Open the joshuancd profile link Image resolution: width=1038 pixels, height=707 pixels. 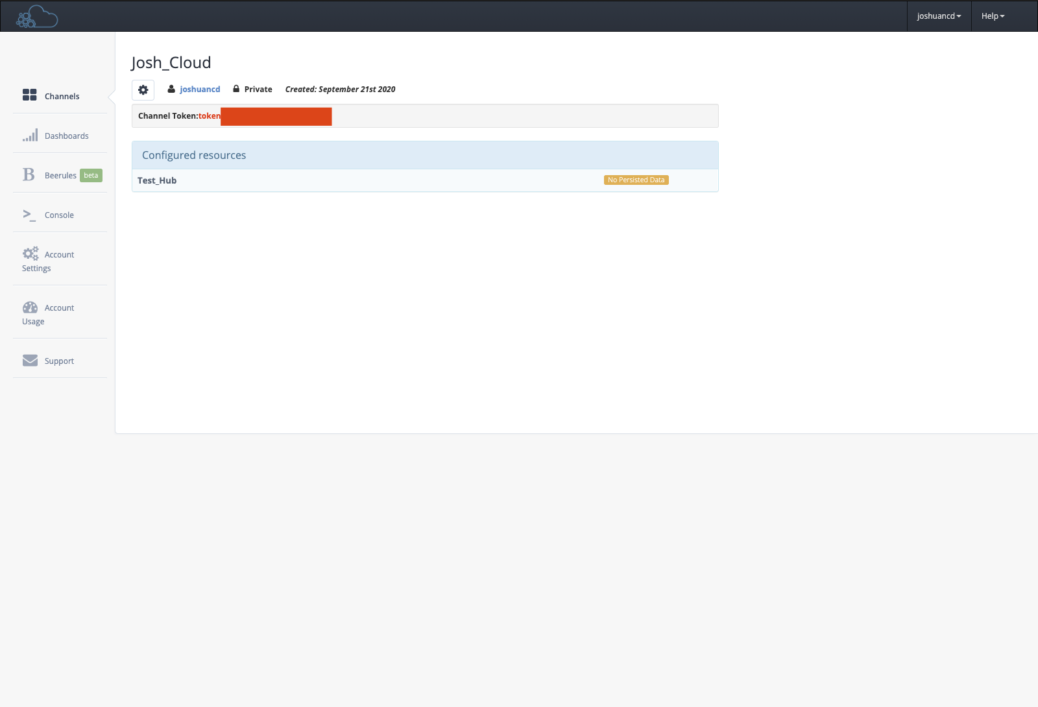pos(201,89)
